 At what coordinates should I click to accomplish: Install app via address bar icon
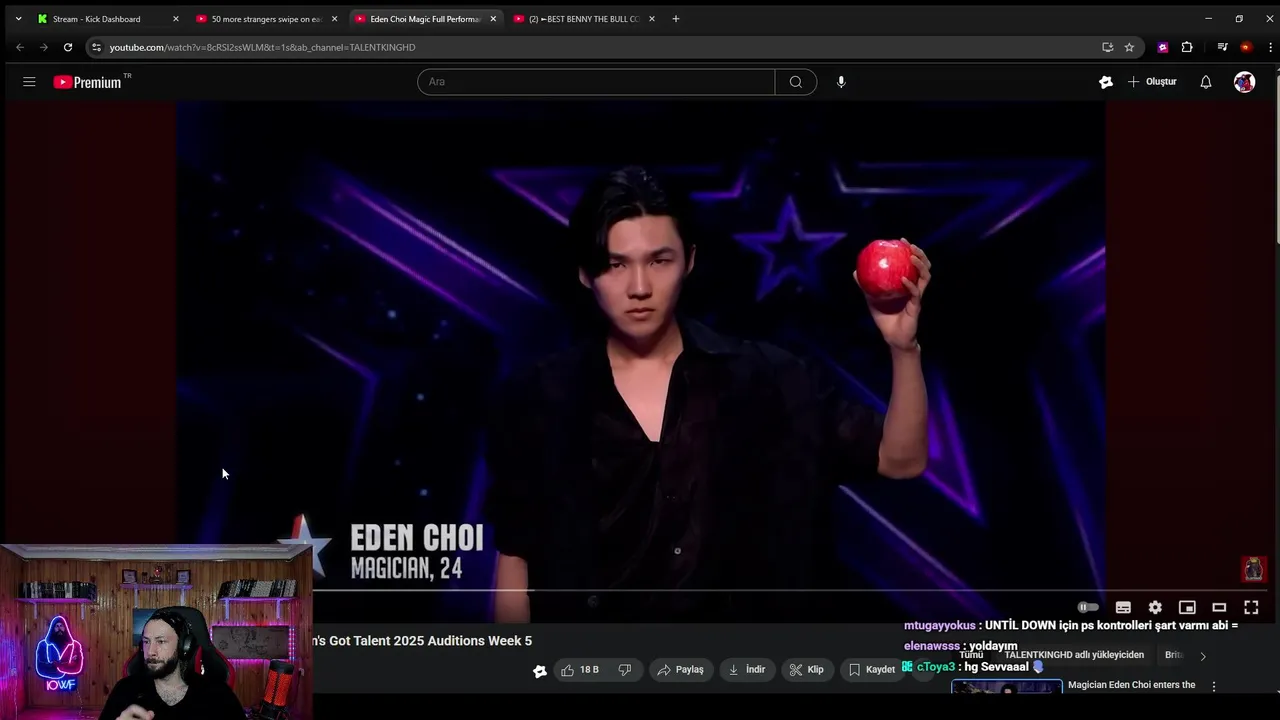(1107, 47)
